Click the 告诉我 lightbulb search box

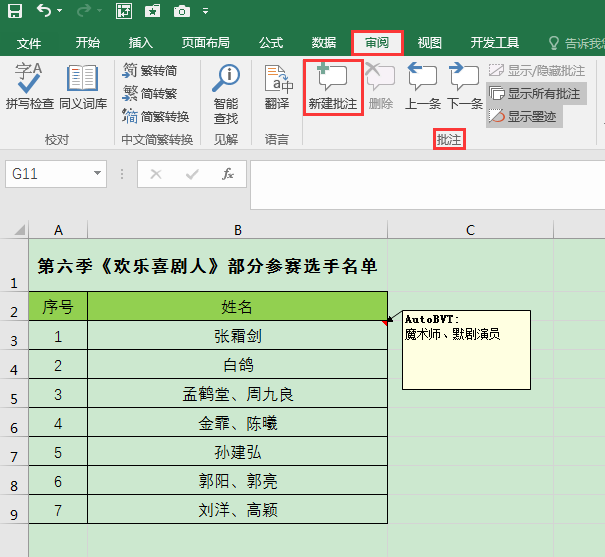pyautogui.click(x=577, y=43)
